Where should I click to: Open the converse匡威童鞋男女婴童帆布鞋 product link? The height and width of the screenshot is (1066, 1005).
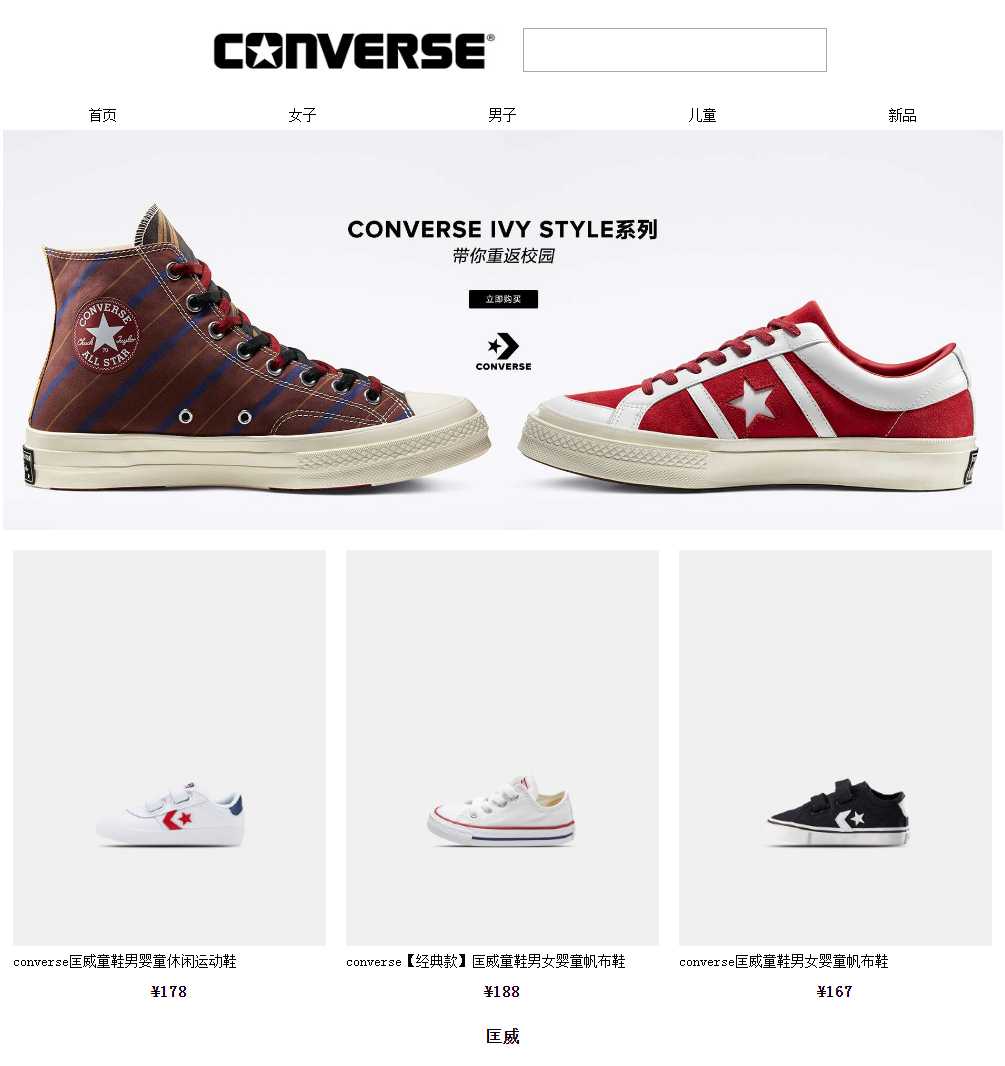click(784, 961)
